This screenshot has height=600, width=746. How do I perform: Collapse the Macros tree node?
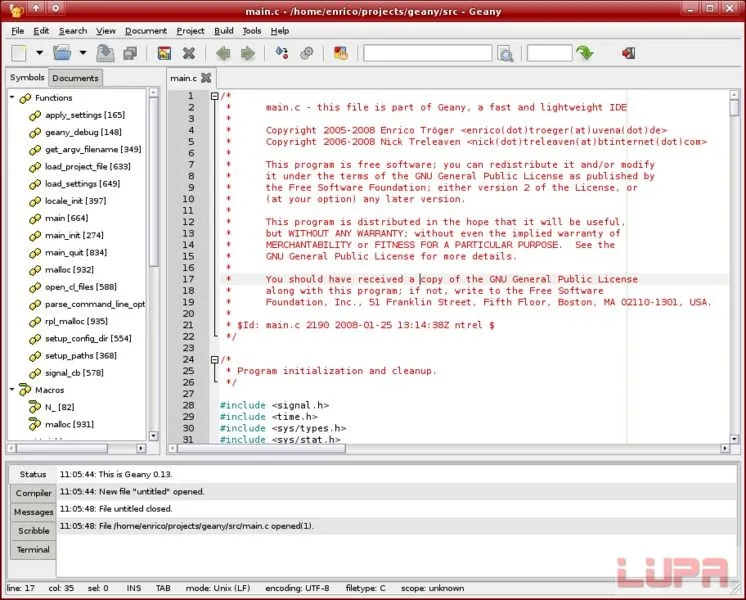coord(12,389)
